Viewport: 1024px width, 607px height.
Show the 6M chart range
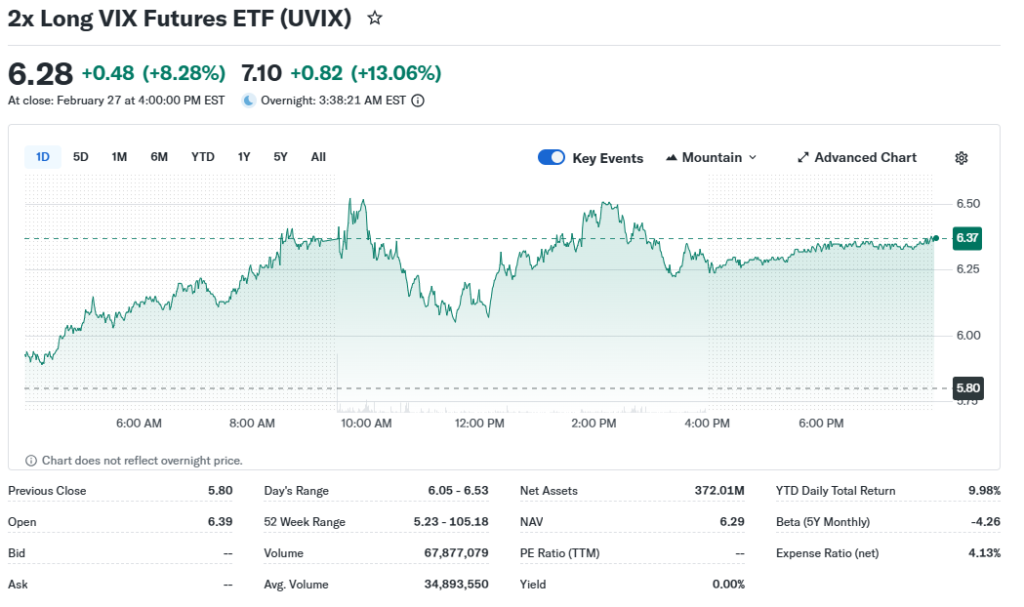pos(159,157)
